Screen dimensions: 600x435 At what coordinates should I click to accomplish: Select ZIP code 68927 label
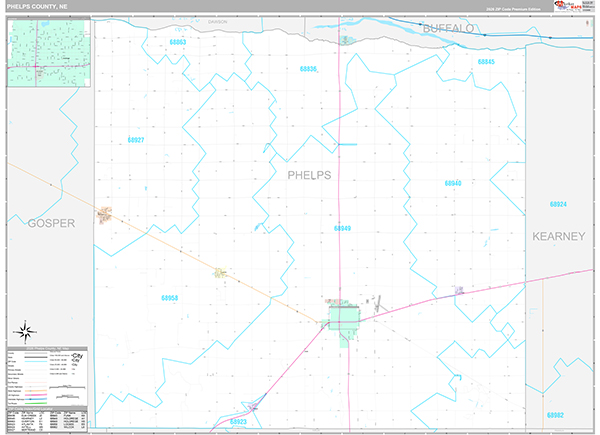point(136,140)
